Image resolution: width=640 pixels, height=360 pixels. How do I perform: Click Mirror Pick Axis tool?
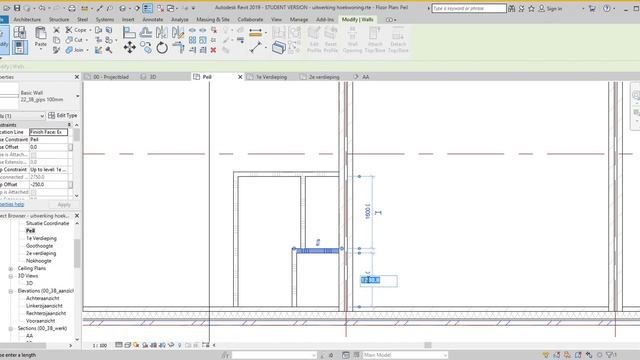tap(162, 32)
